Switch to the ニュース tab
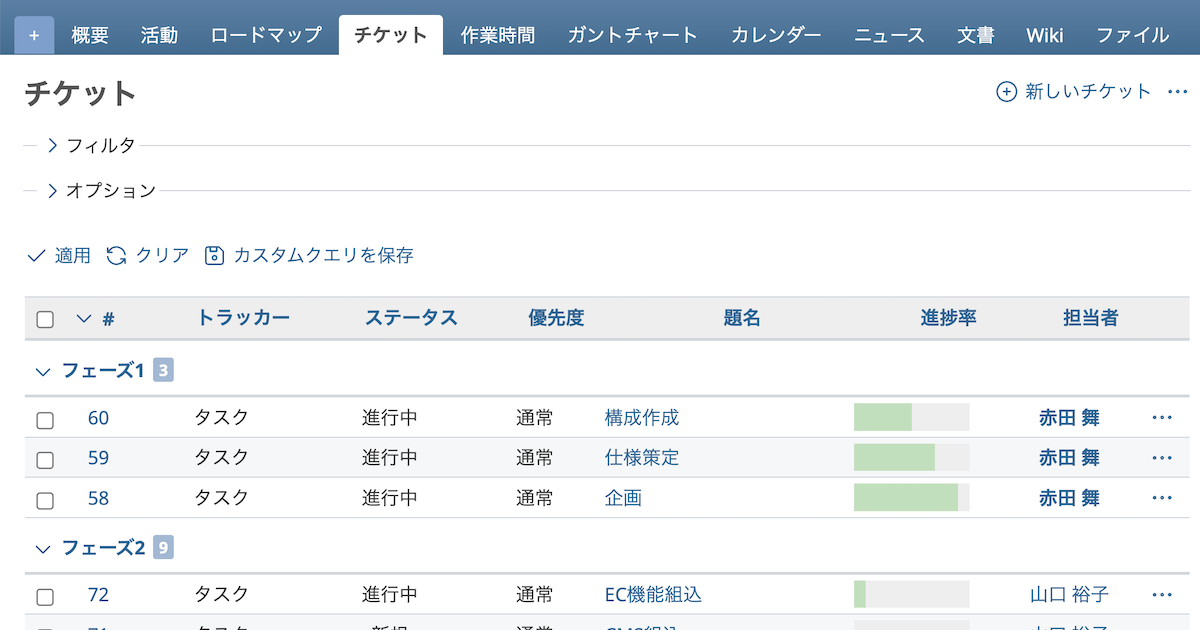This screenshot has height=630, width=1200. coord(889,35)
